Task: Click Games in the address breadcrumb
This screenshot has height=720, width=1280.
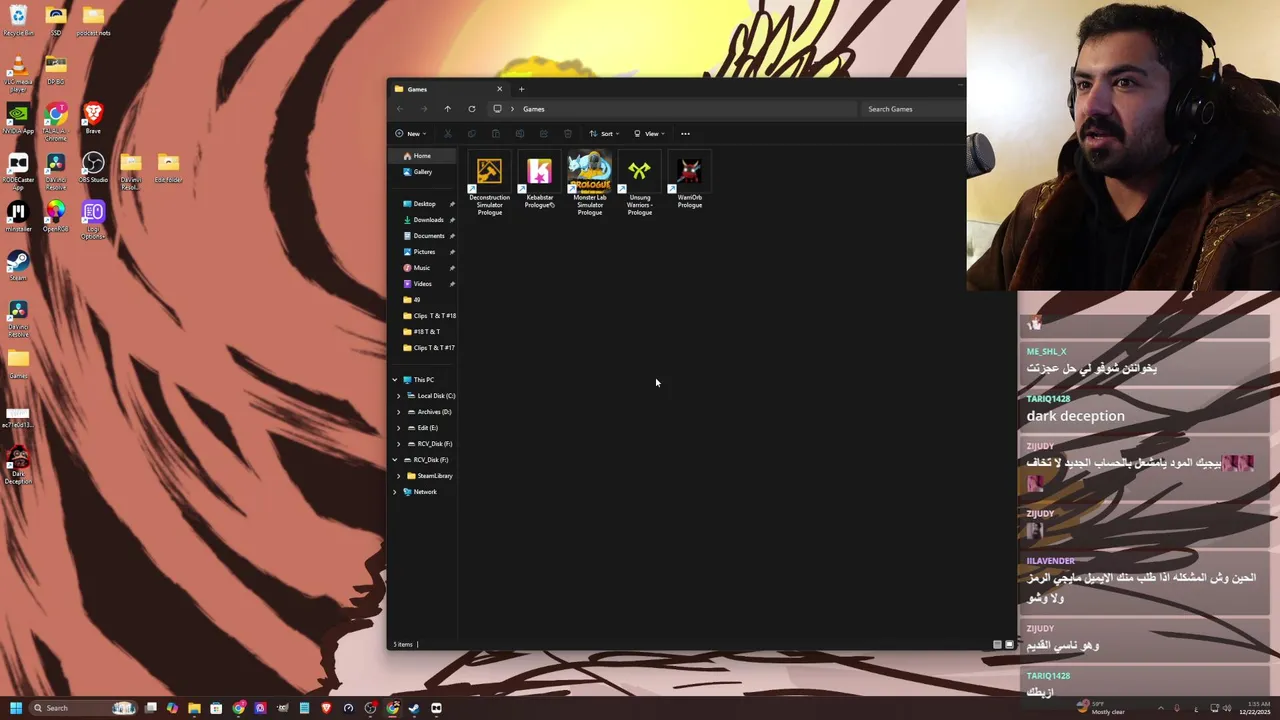Action: point(534,109)
